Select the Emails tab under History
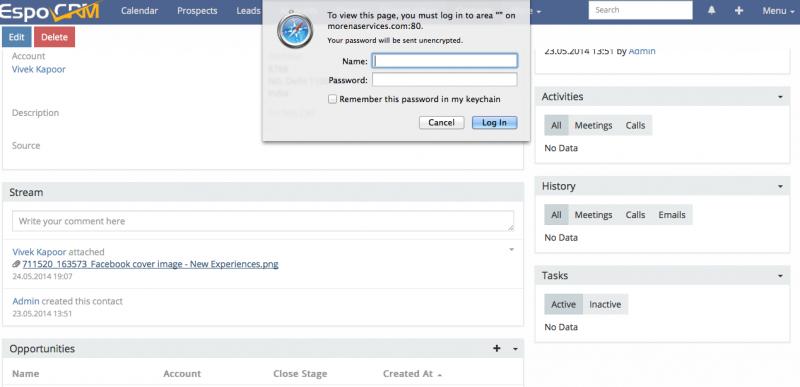 (x=671, y=215)
